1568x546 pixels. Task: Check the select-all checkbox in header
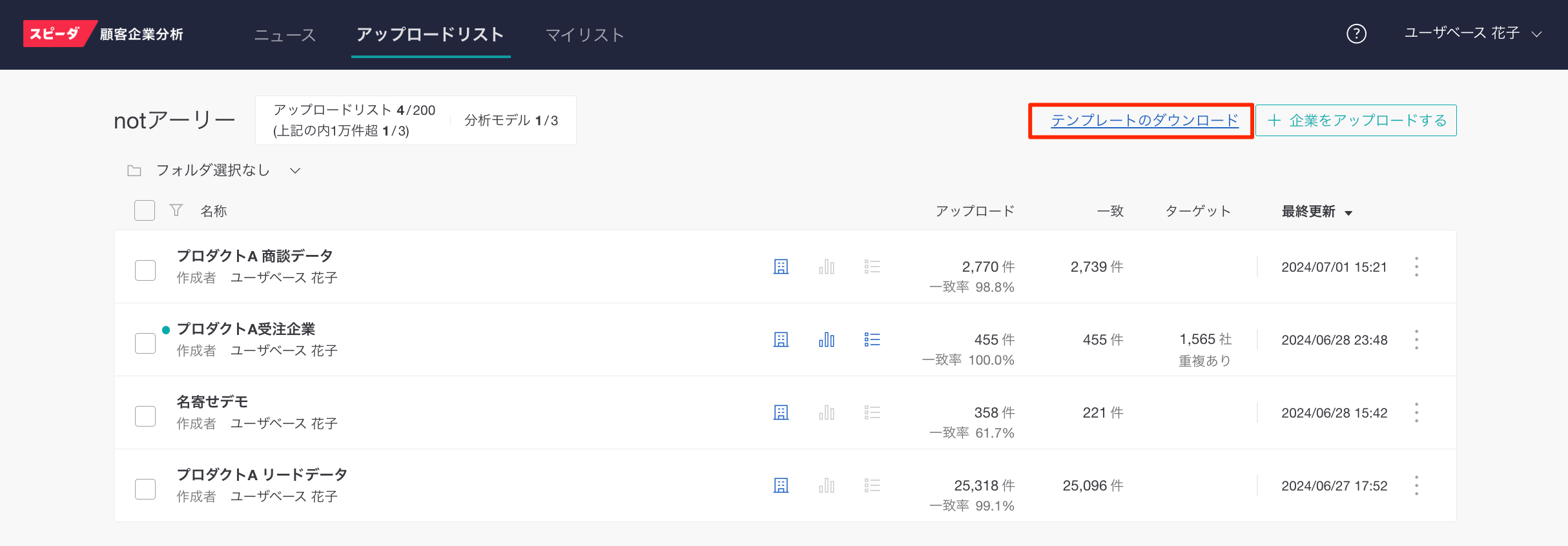point(145,210)
